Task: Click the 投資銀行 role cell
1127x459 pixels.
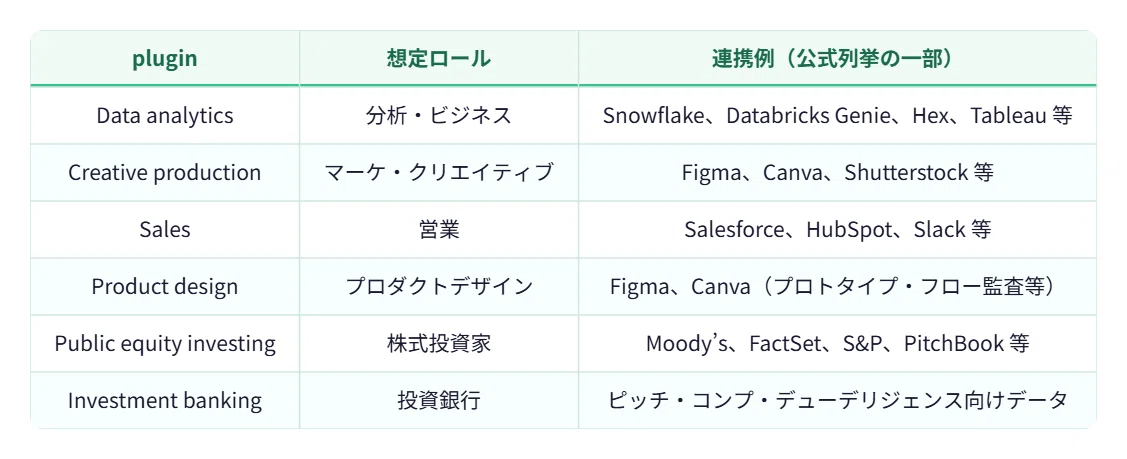Action: click(x=438, y=400)
